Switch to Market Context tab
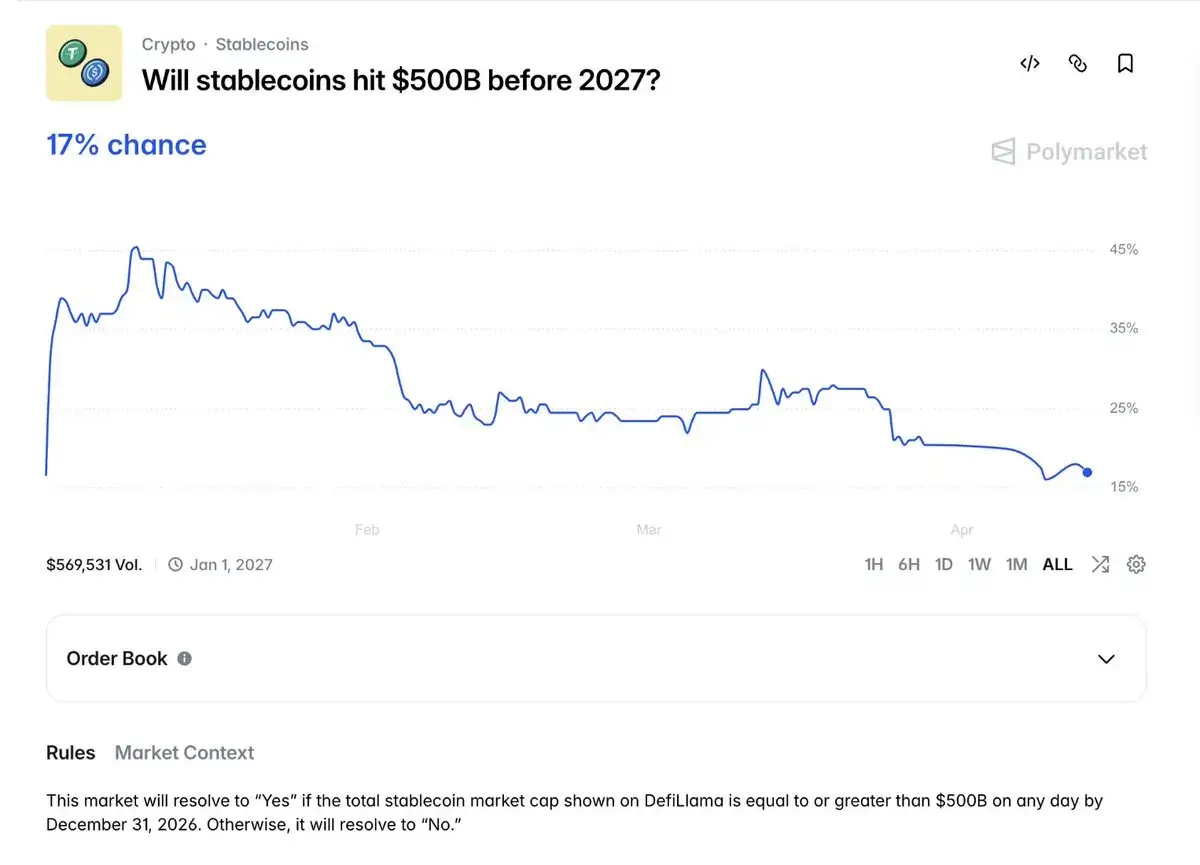1200x865 pixels. (x=184, y=753)
